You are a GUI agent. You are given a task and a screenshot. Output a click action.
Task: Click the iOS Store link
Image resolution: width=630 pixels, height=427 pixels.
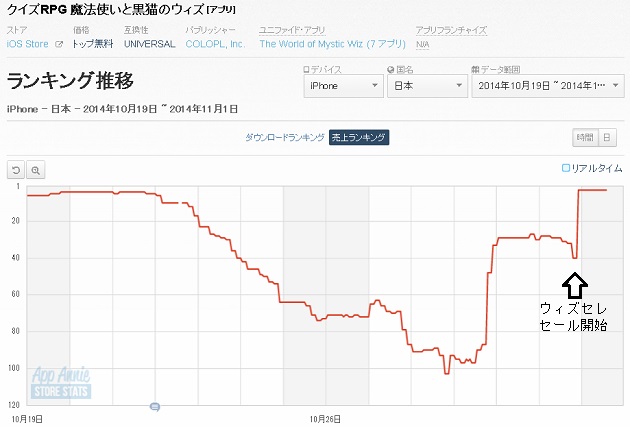point(28,44)
